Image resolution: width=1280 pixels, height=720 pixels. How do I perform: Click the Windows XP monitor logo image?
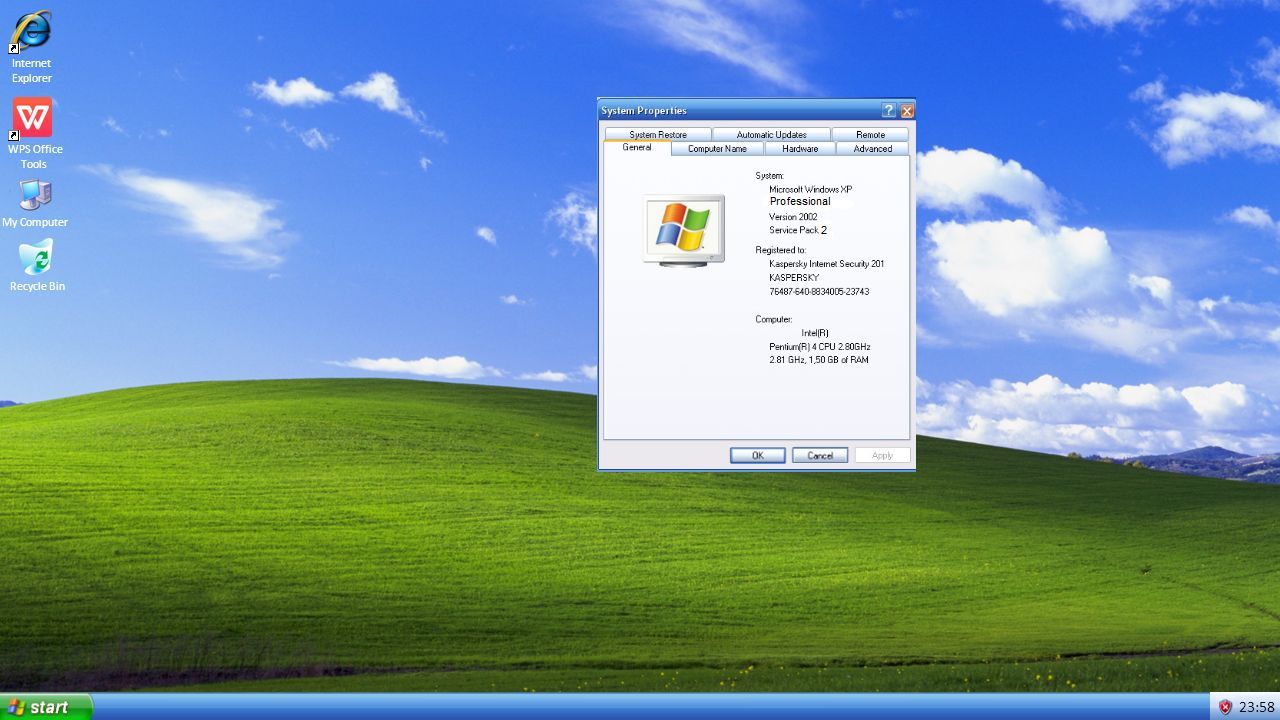pos(684,231)
